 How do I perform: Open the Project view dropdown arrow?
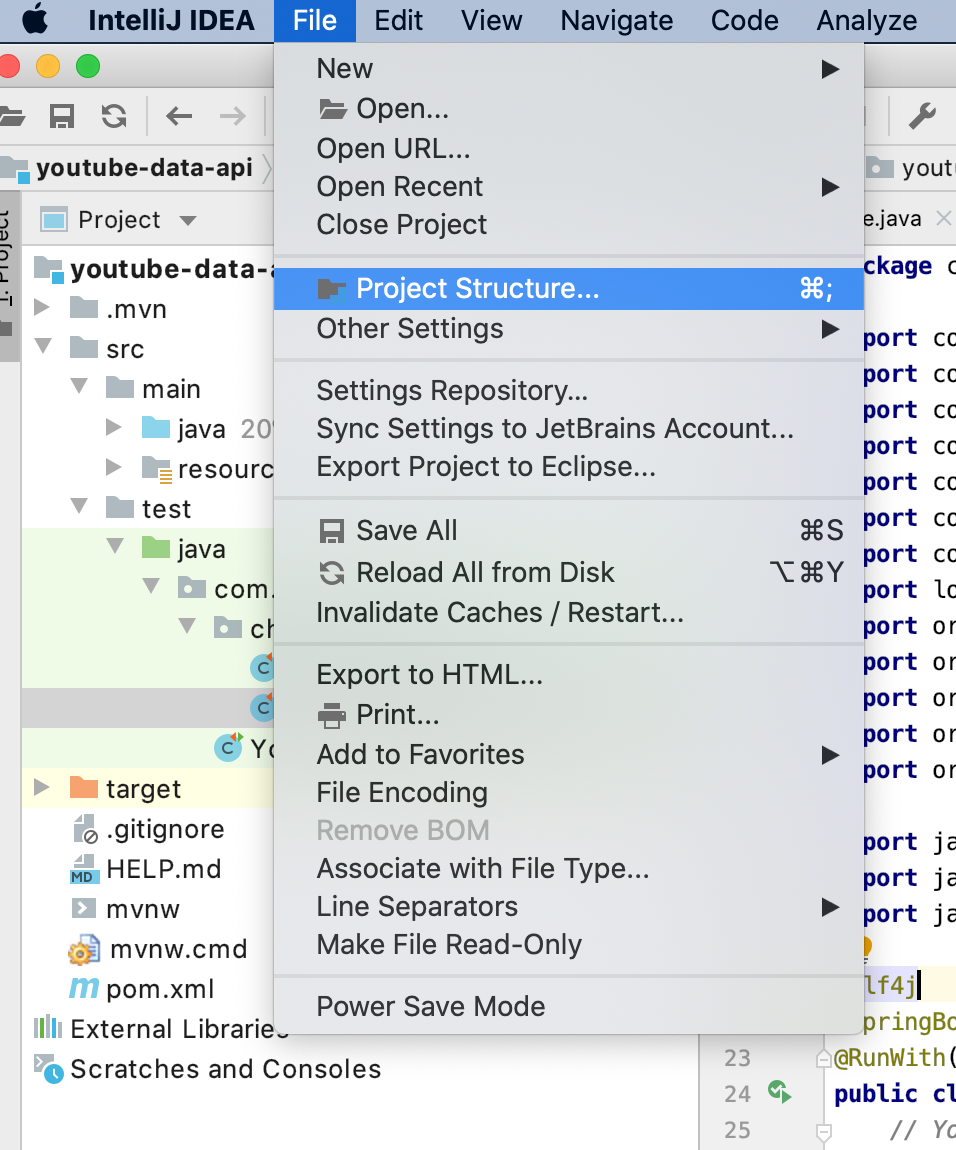(188, 220)
